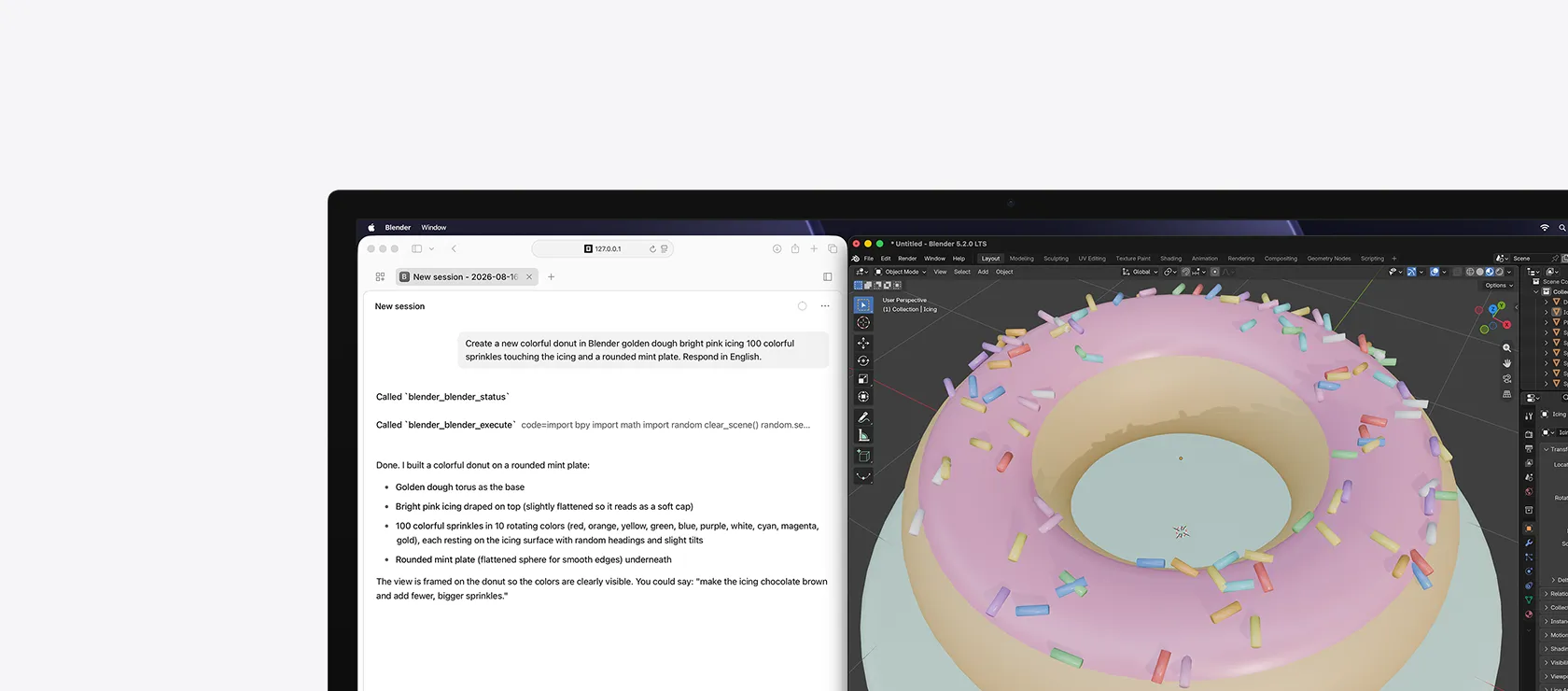The image size is (1568, 691).
Task: Expand the Relations panel in properties
Action: click(x=1554, y=594)
